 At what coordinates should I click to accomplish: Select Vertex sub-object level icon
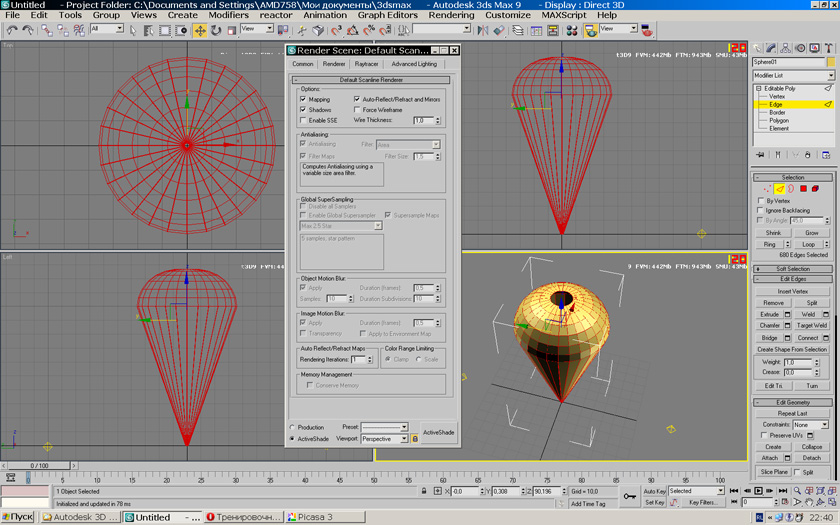[767, 188]
